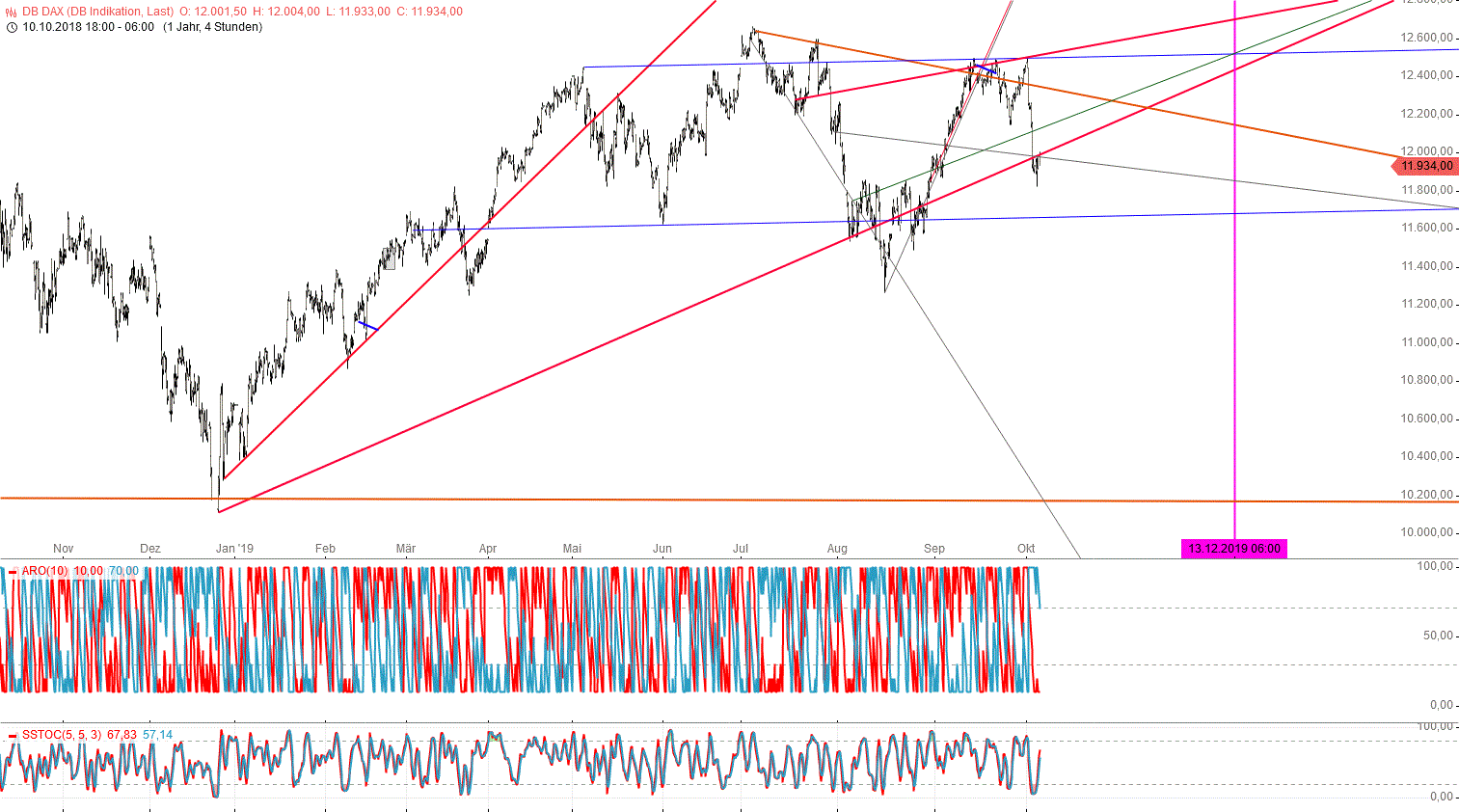Click the 11.600,00 price axis label

[1426, 228]
